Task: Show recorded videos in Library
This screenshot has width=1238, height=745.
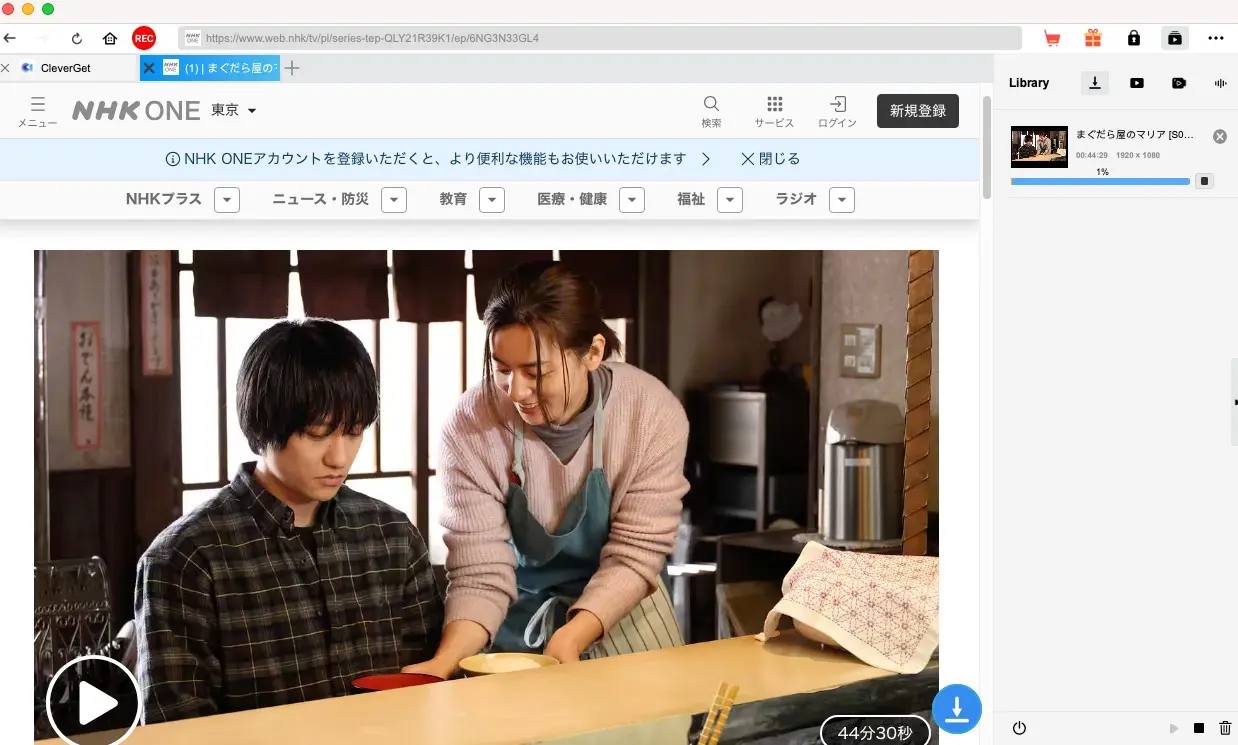Action: [x=1179, y=83]
